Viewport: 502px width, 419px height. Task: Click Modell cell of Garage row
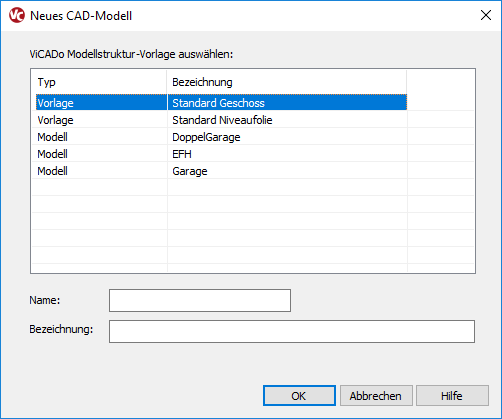(52, 171)
